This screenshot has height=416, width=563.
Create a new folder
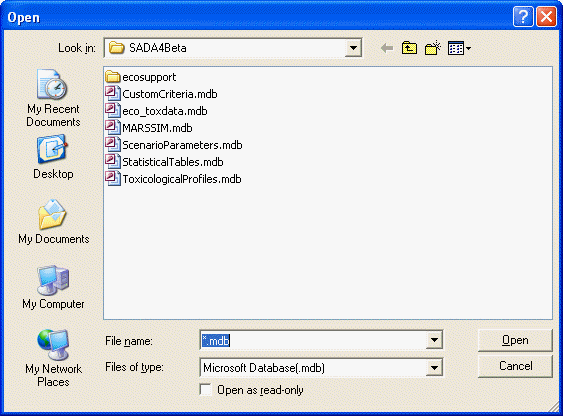tap(433, 48)
